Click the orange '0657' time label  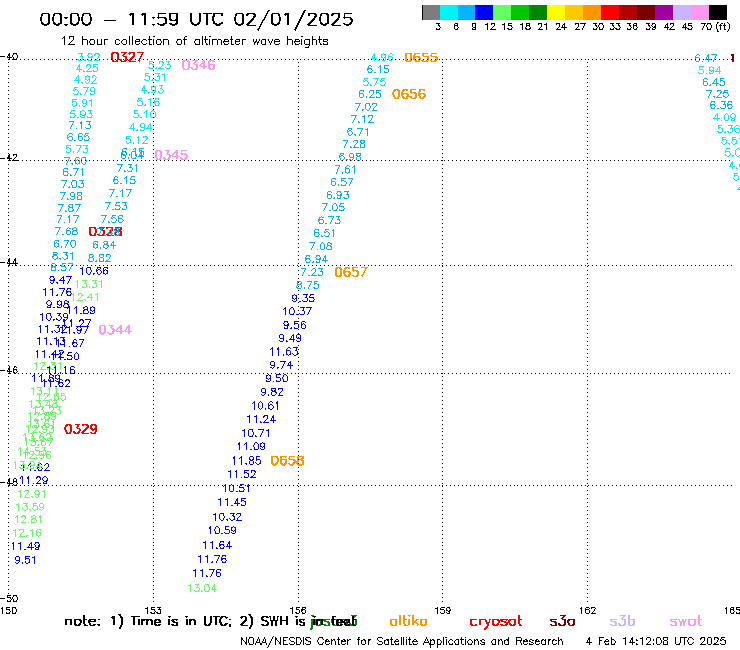pos(351,272)
